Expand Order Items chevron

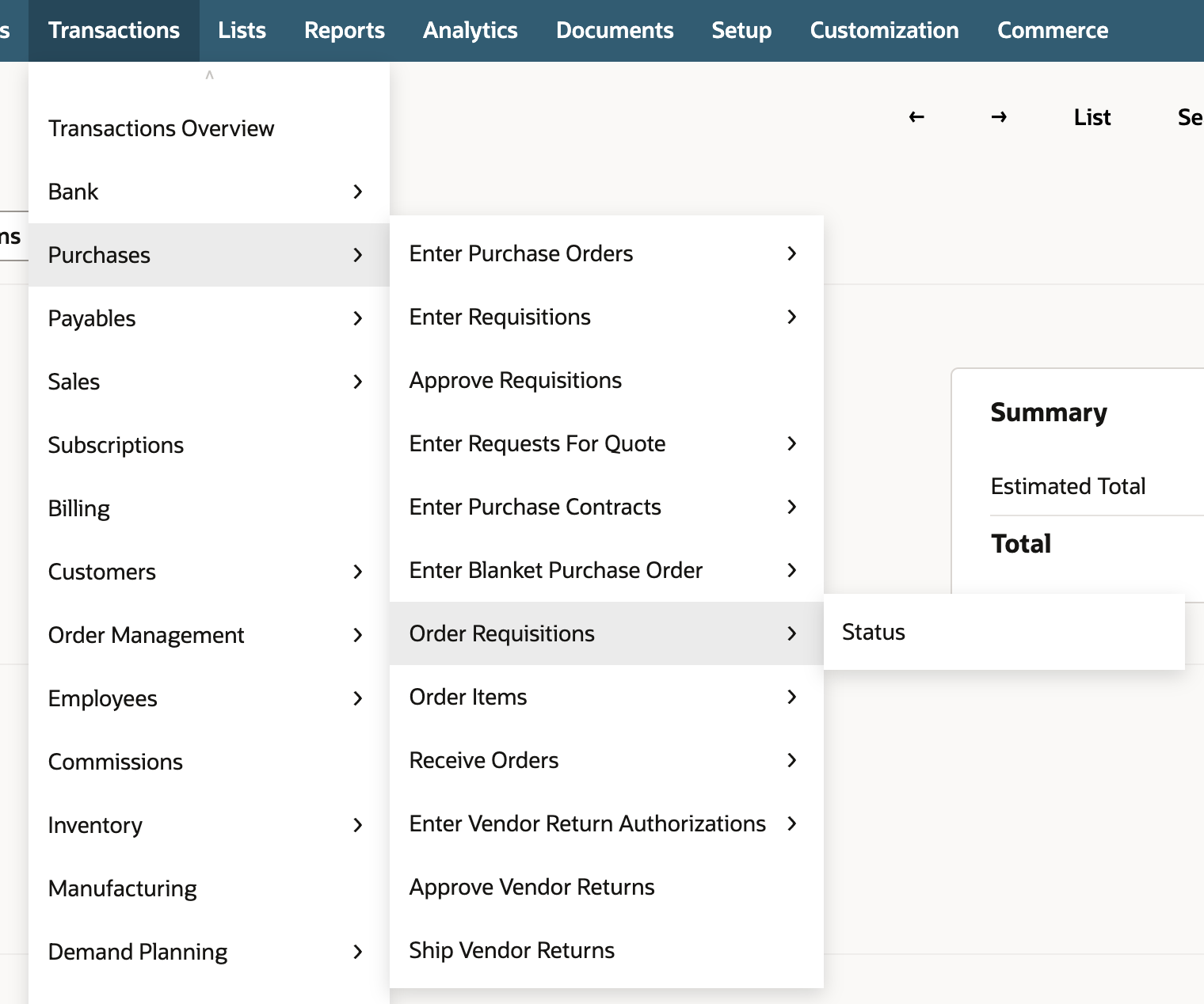pyautogui.click(x=792, y=697)
